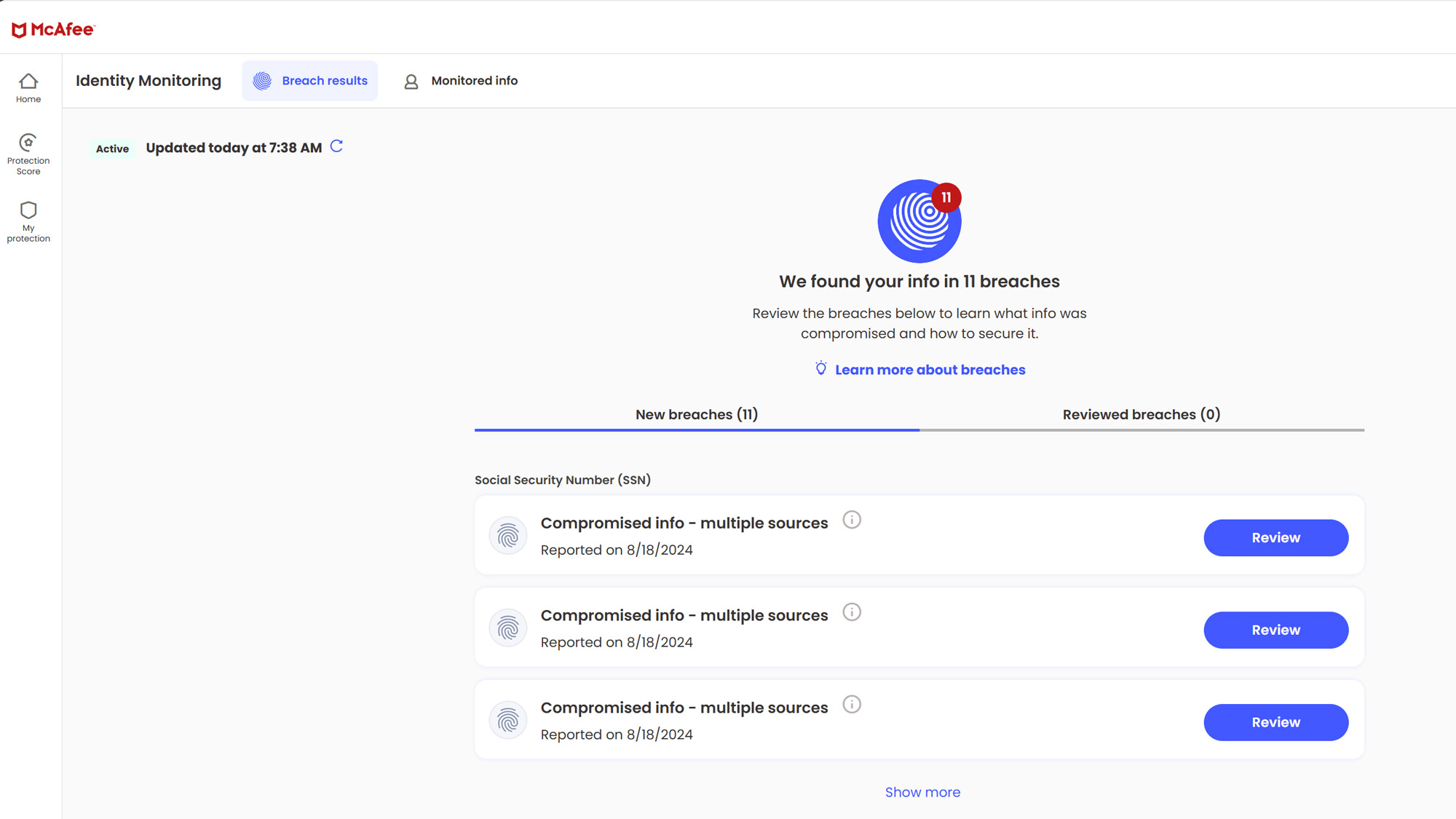Review the third compromised info breach
Viewport: 1456px width, 819px height.
click(1275, 722)
